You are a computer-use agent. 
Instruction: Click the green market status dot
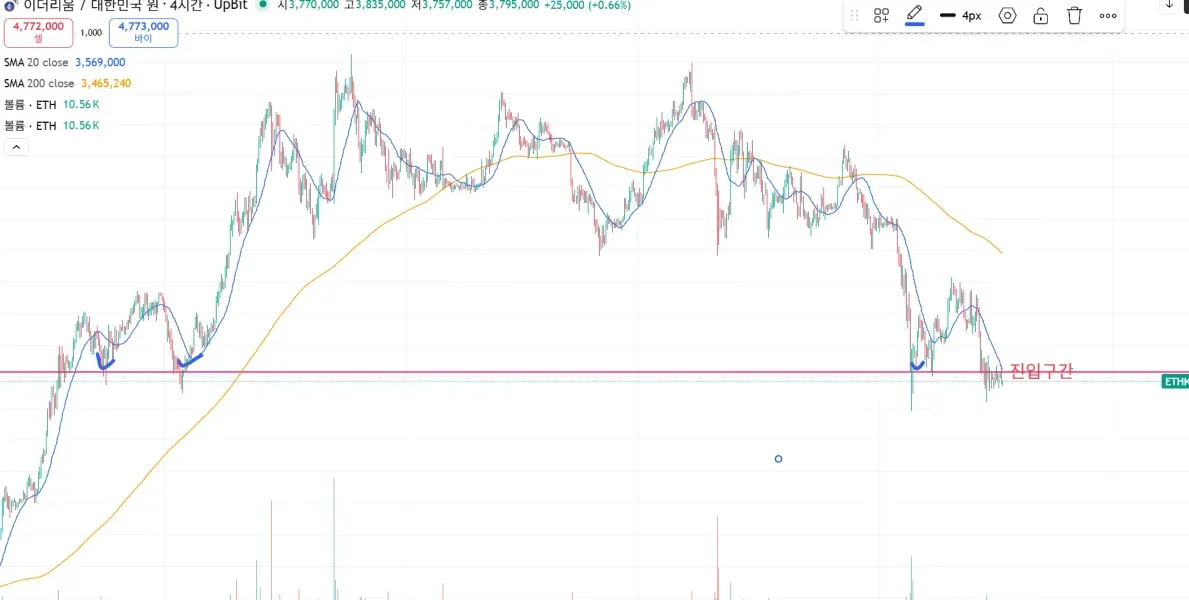[262, 5]
